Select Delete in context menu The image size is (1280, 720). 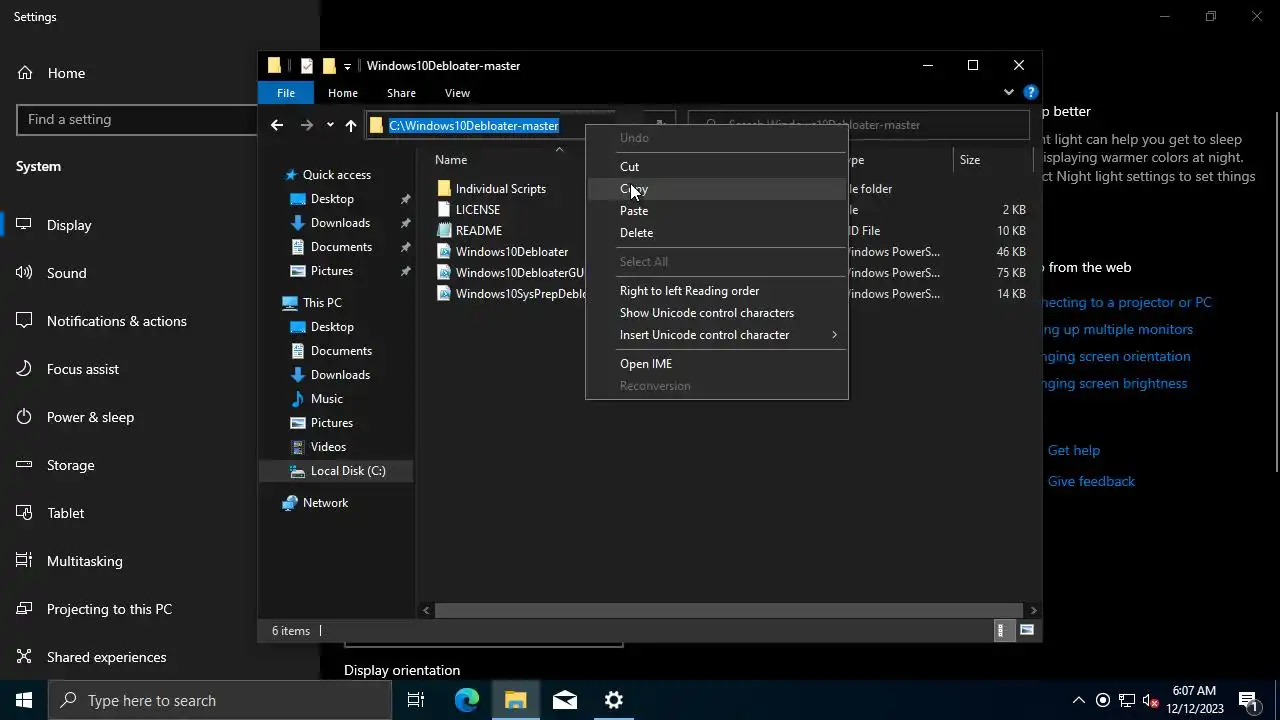[716, 233]
